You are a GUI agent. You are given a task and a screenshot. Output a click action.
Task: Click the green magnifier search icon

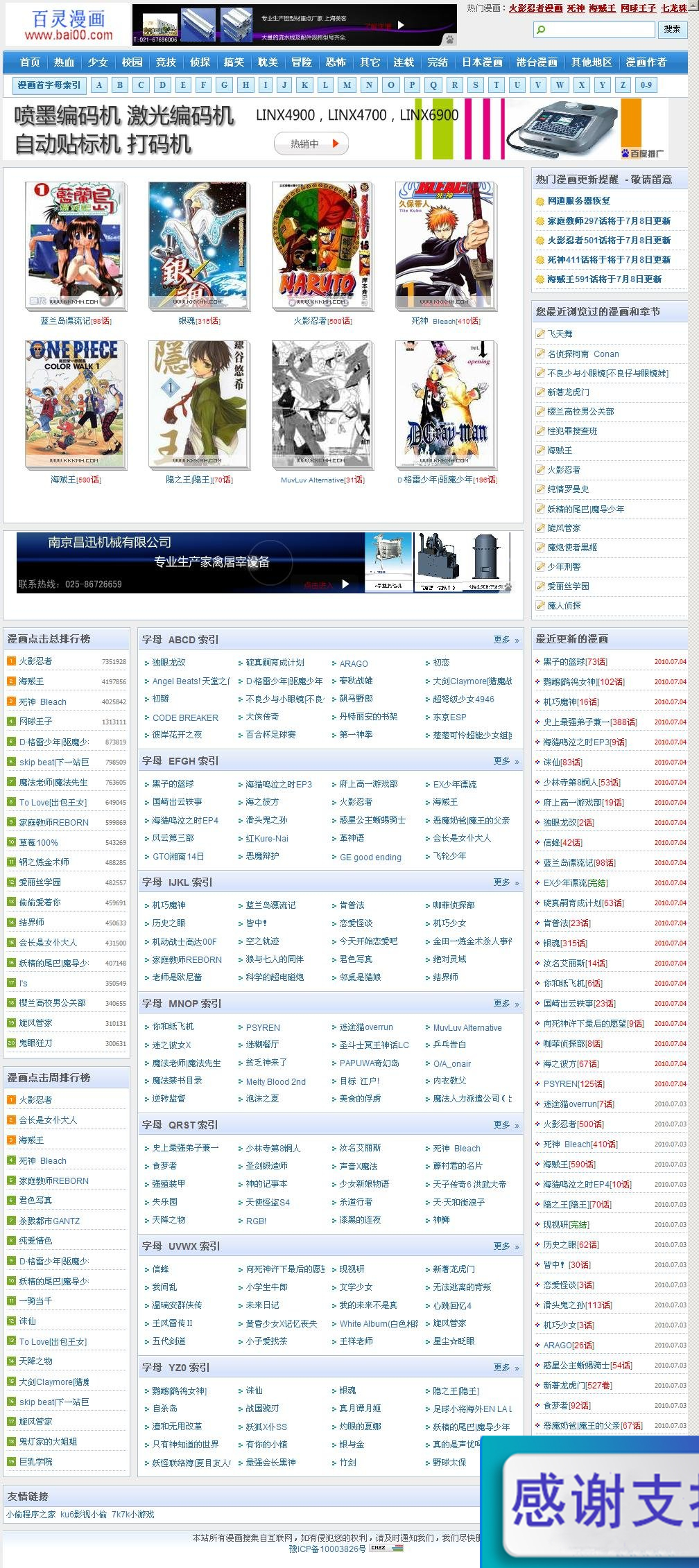[541, 30]
